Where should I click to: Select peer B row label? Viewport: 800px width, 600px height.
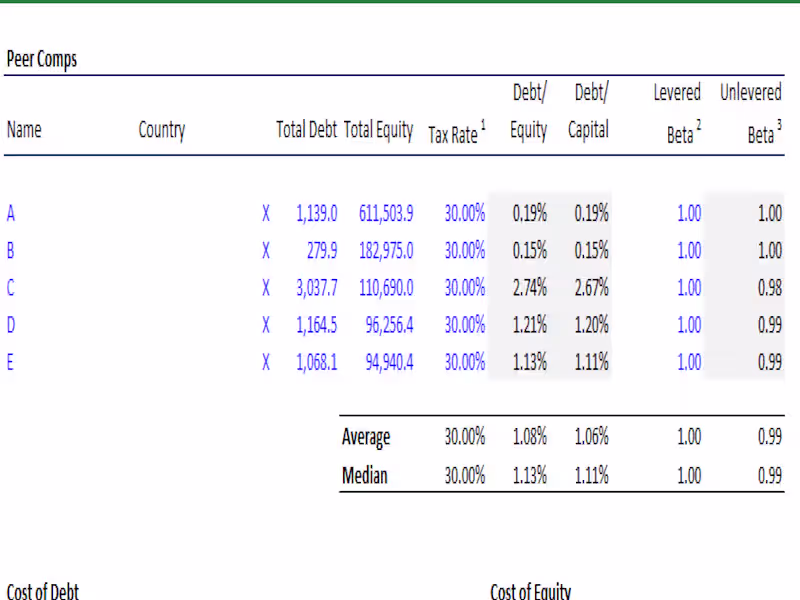(10, 250)
